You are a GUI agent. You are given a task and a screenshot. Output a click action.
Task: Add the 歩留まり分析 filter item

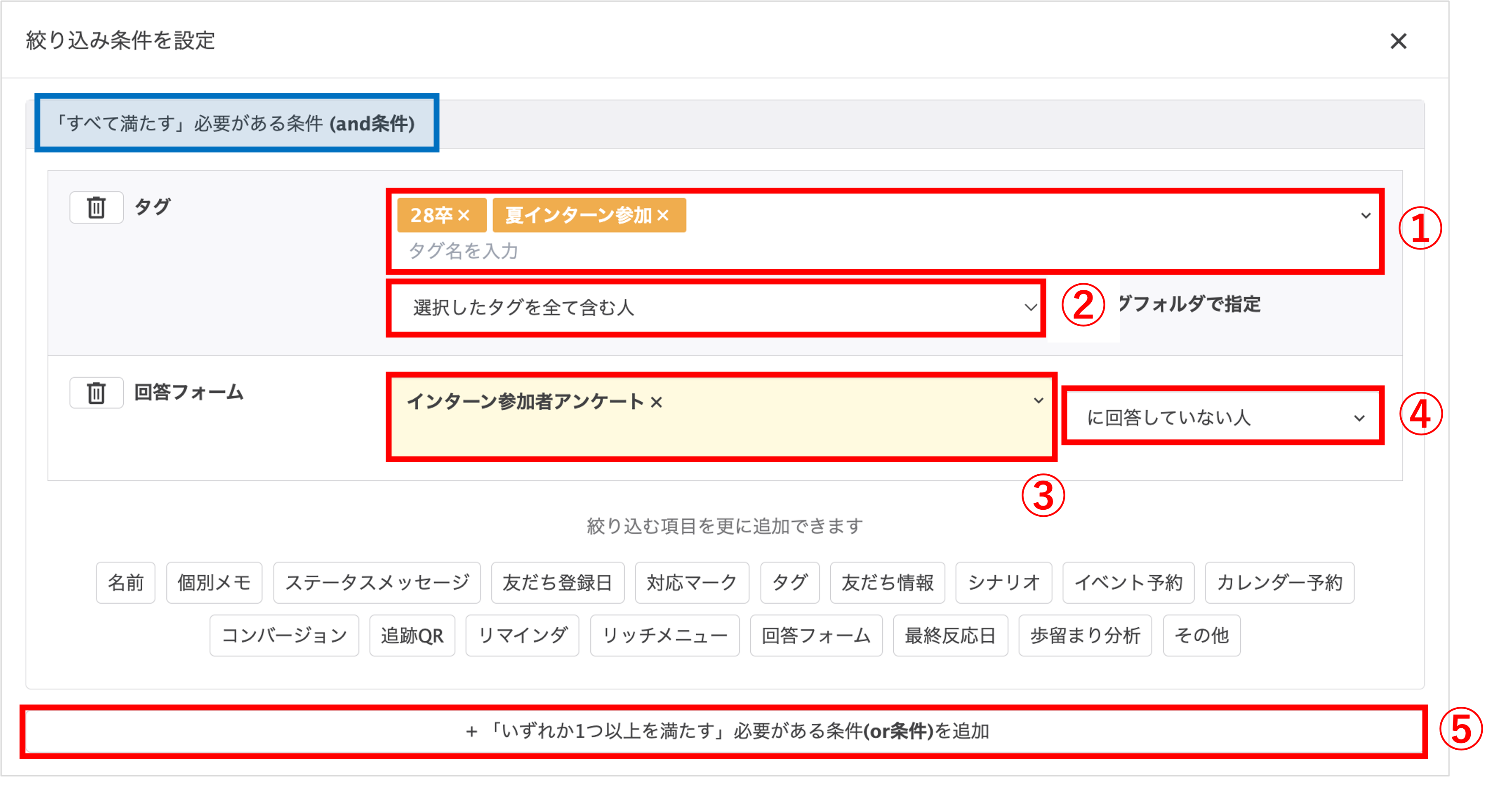1085,635
